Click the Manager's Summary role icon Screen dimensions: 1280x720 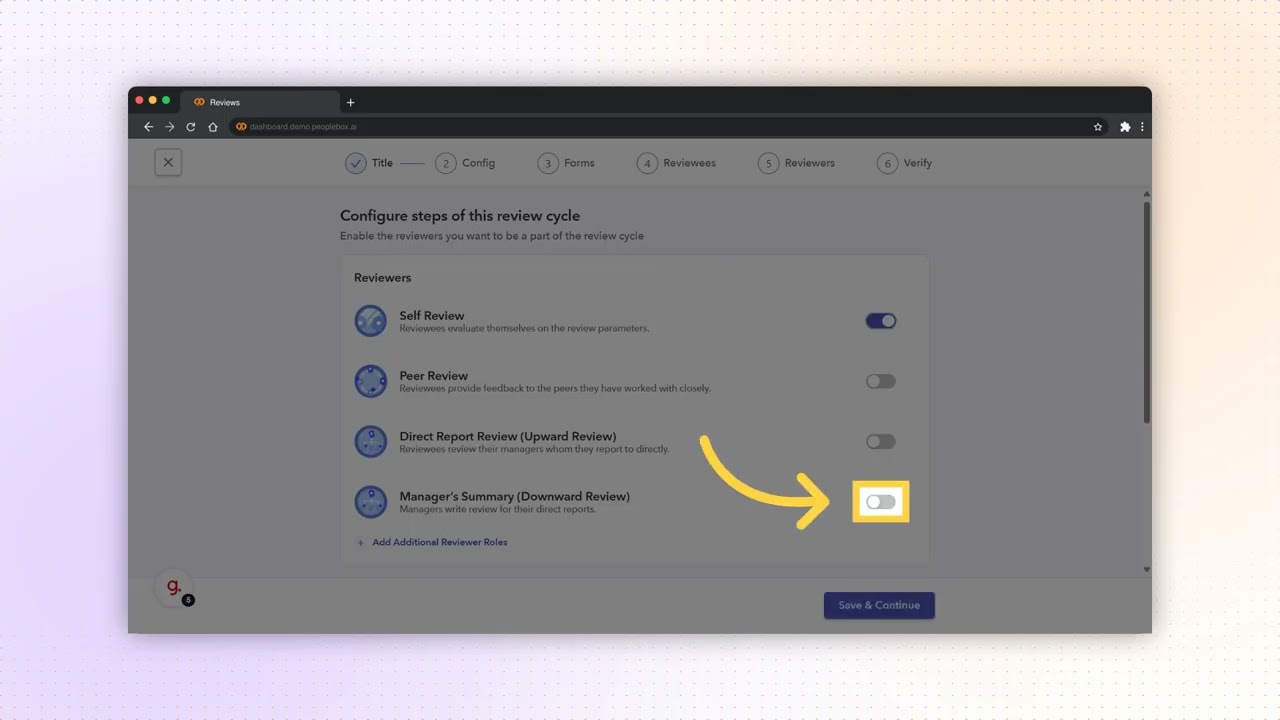coord(371,502)
